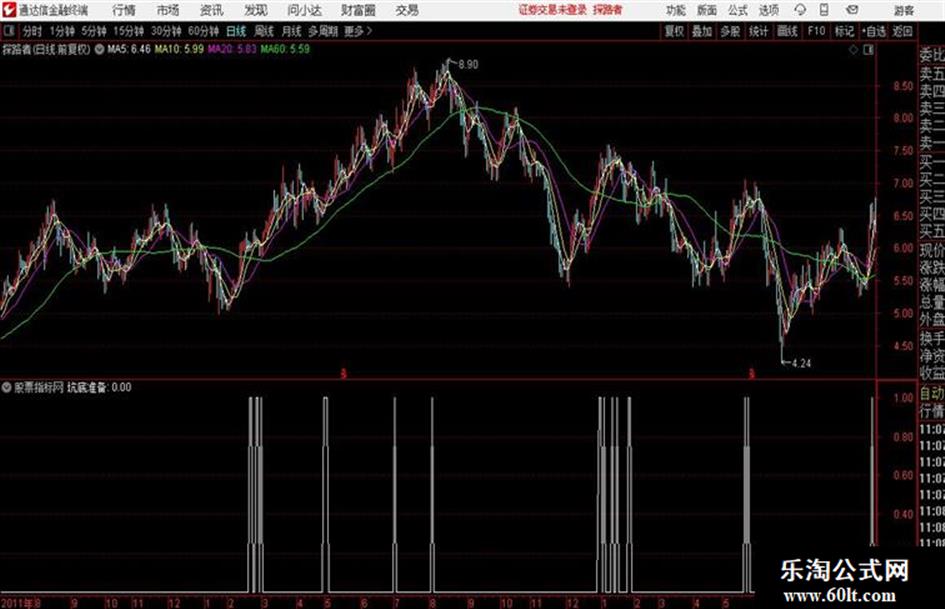Screen dimensions: 945x609
Task: Expand 更多 period options
Action: coord(358,31)
